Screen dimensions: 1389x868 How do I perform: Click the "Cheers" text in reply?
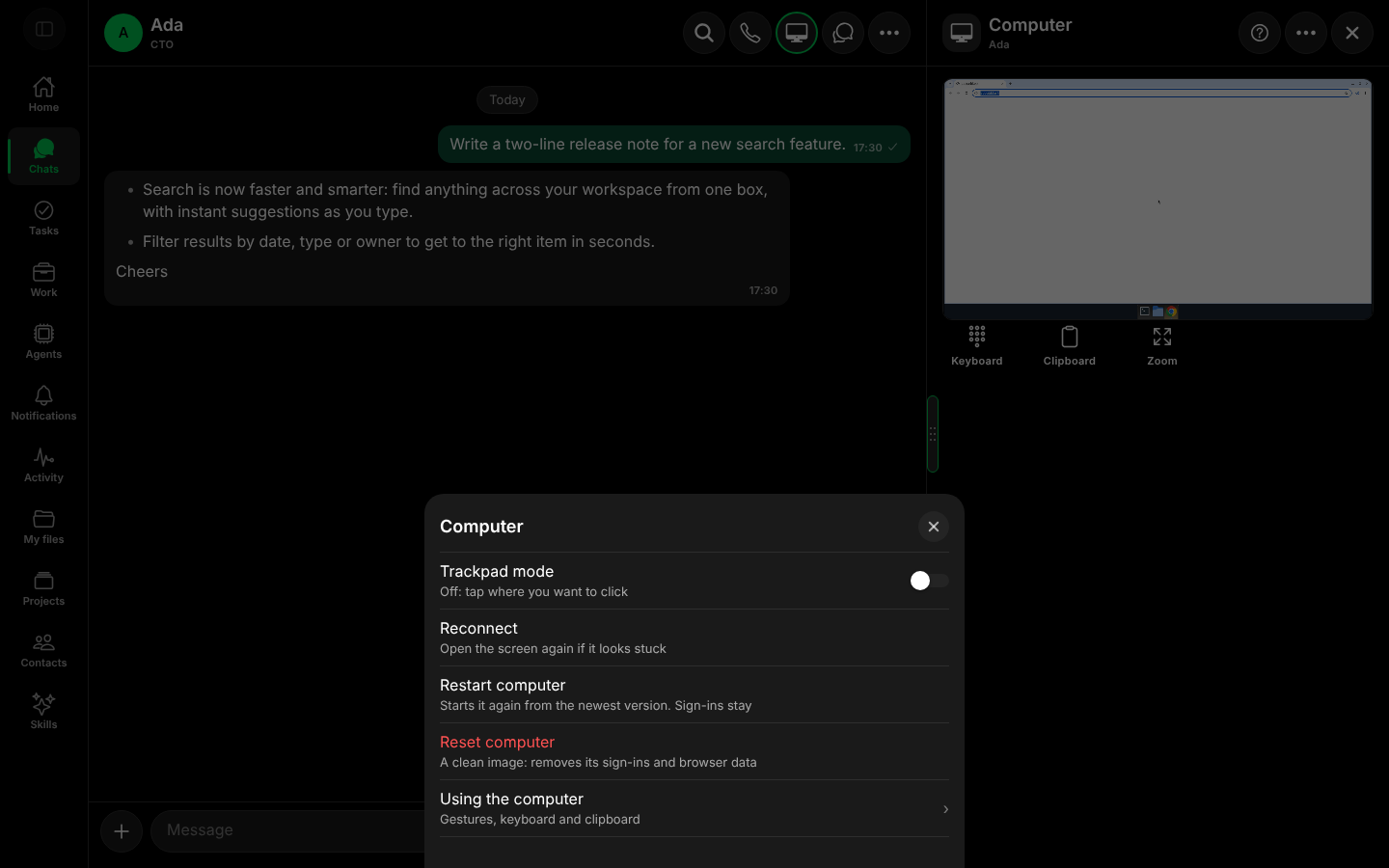(x=142, y=271)
